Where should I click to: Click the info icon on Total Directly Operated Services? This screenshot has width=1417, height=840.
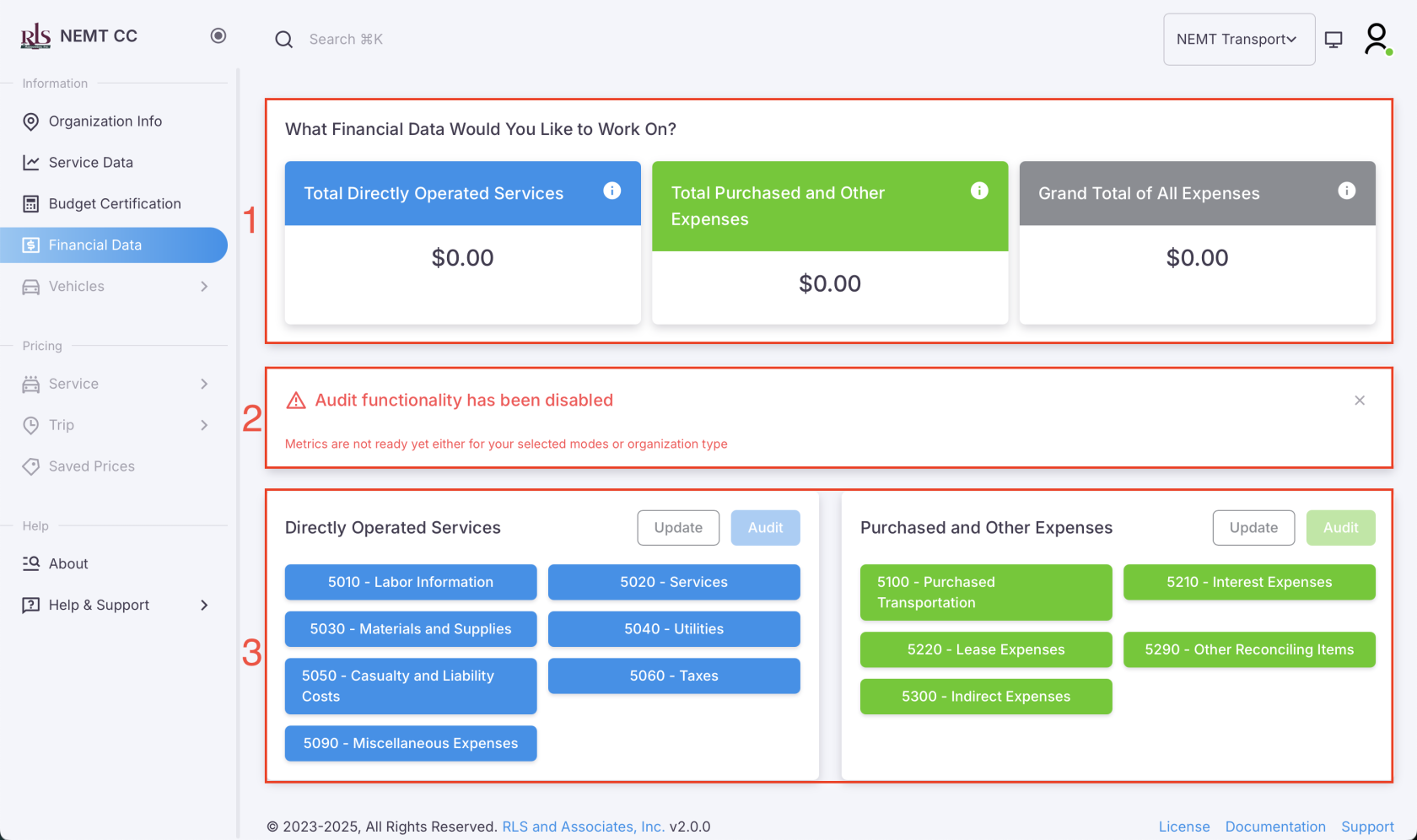click(x=612, y=191)
